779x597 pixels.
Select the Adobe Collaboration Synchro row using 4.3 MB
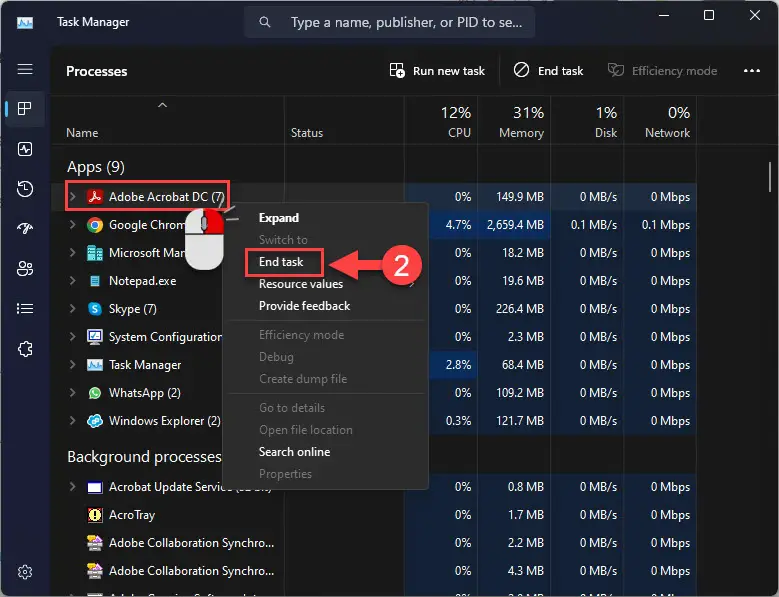tap(374, 571)
